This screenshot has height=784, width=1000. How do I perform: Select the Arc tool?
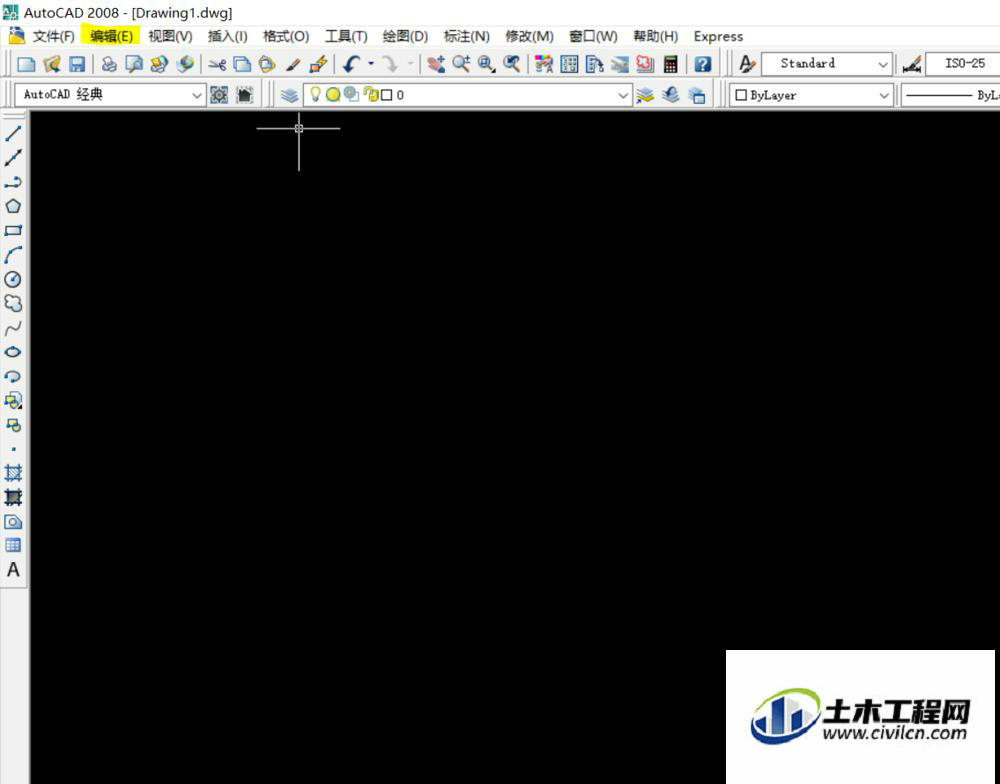13,255
